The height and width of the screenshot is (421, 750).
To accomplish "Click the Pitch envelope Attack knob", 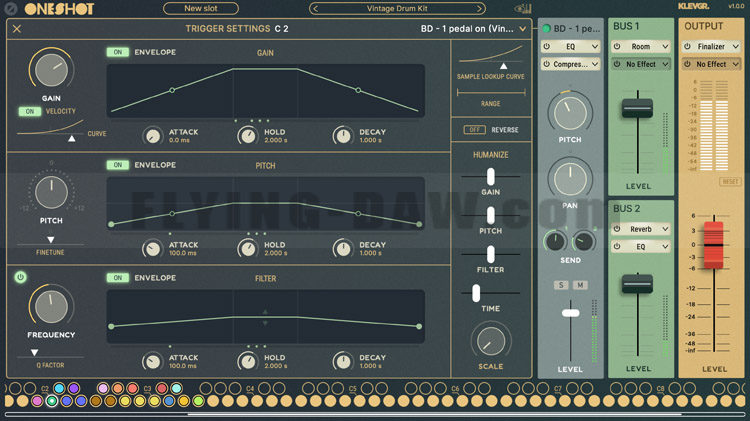I will 153,249.
